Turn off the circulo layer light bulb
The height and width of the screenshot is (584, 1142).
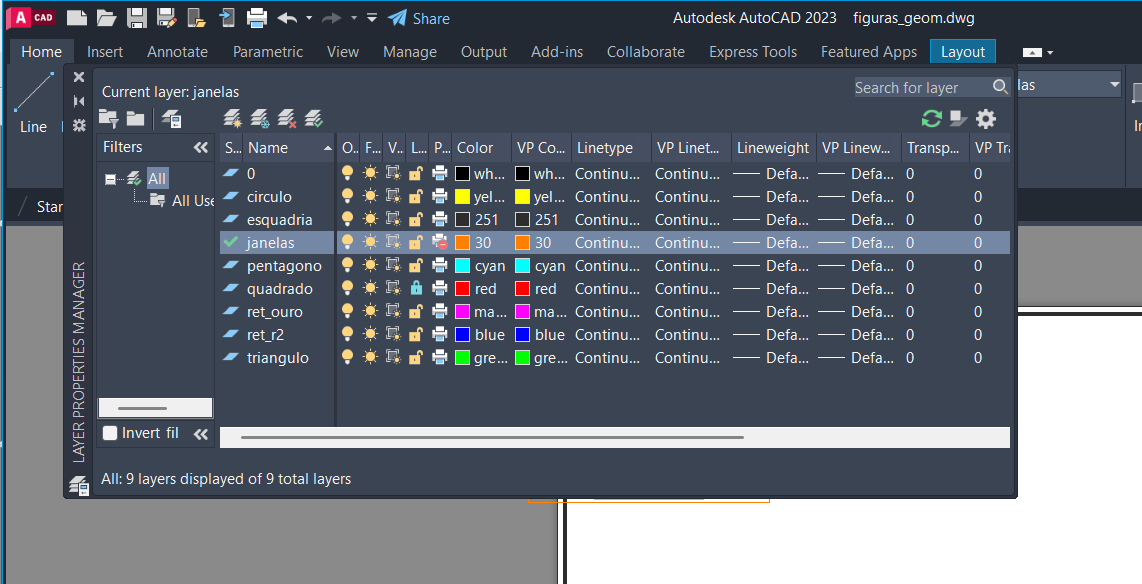(x=347, y=197)
